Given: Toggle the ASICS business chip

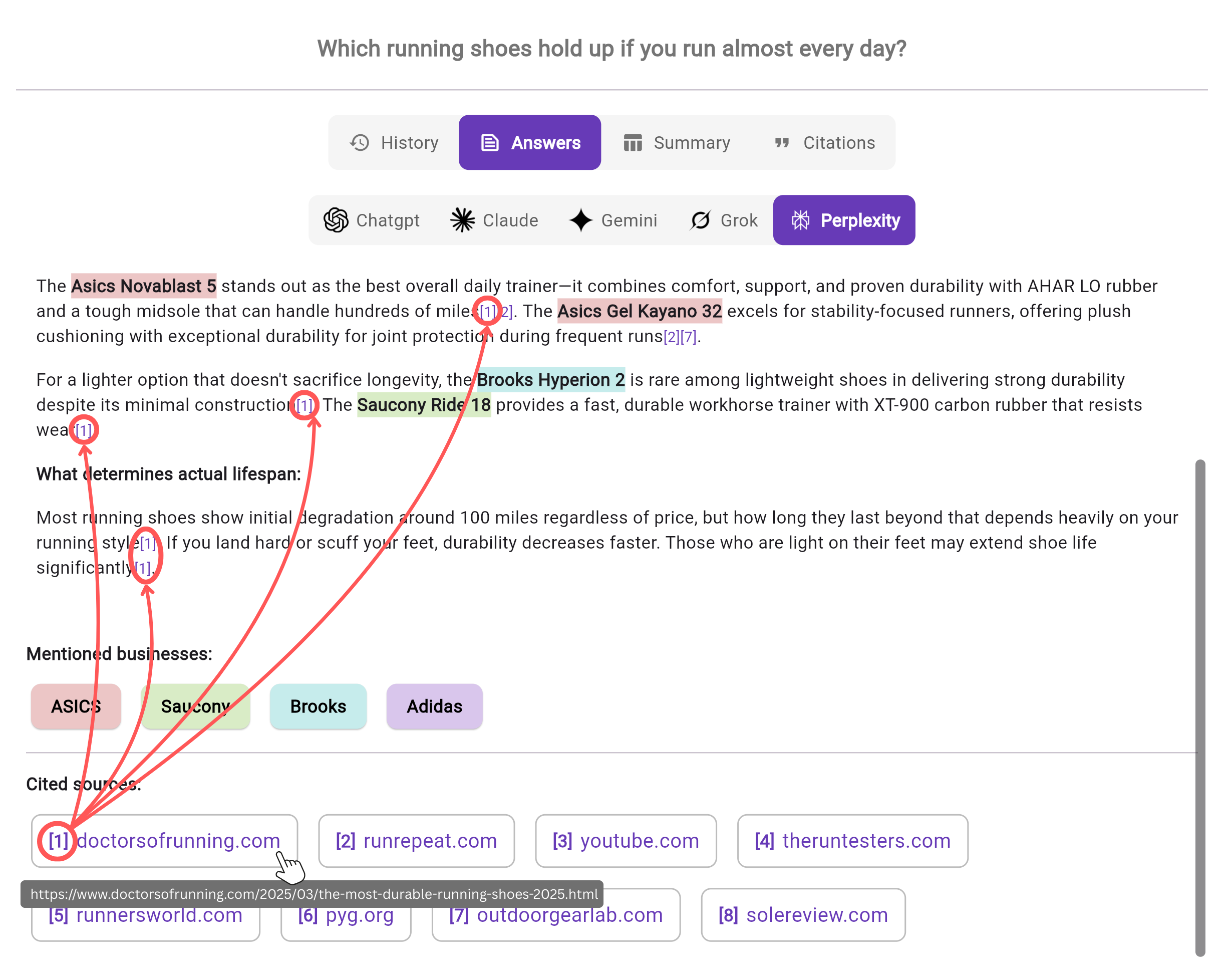Looking at the screenshot, I should 76,706.
